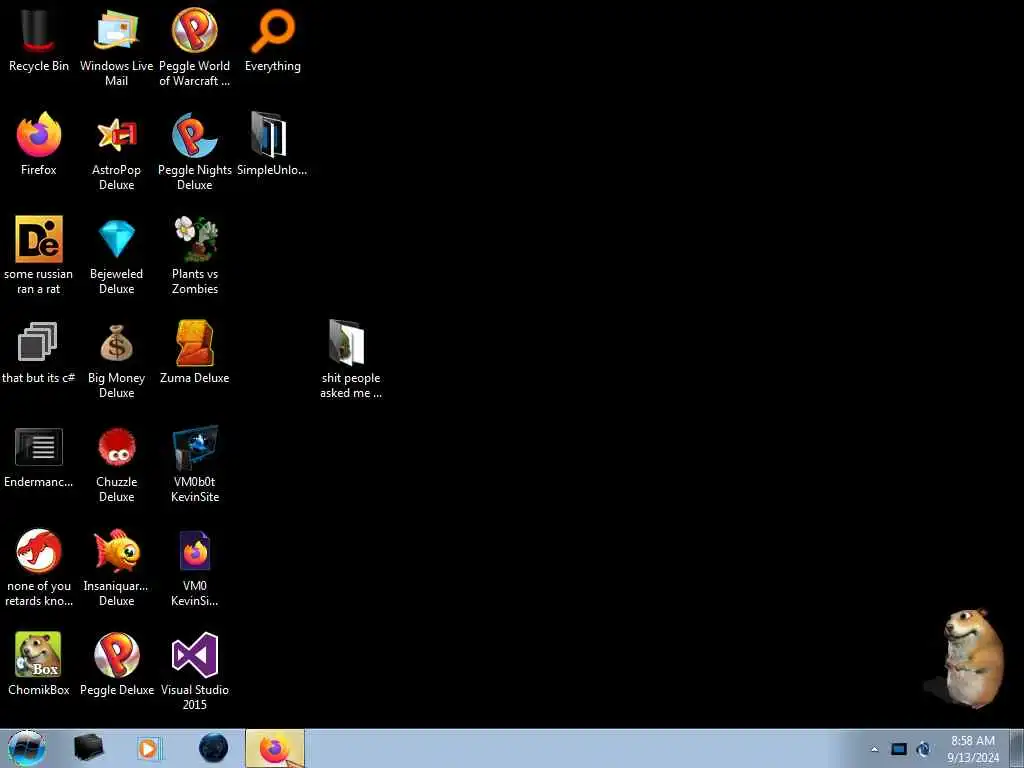Select the Firefox desktop shortcut

(39, 135)
